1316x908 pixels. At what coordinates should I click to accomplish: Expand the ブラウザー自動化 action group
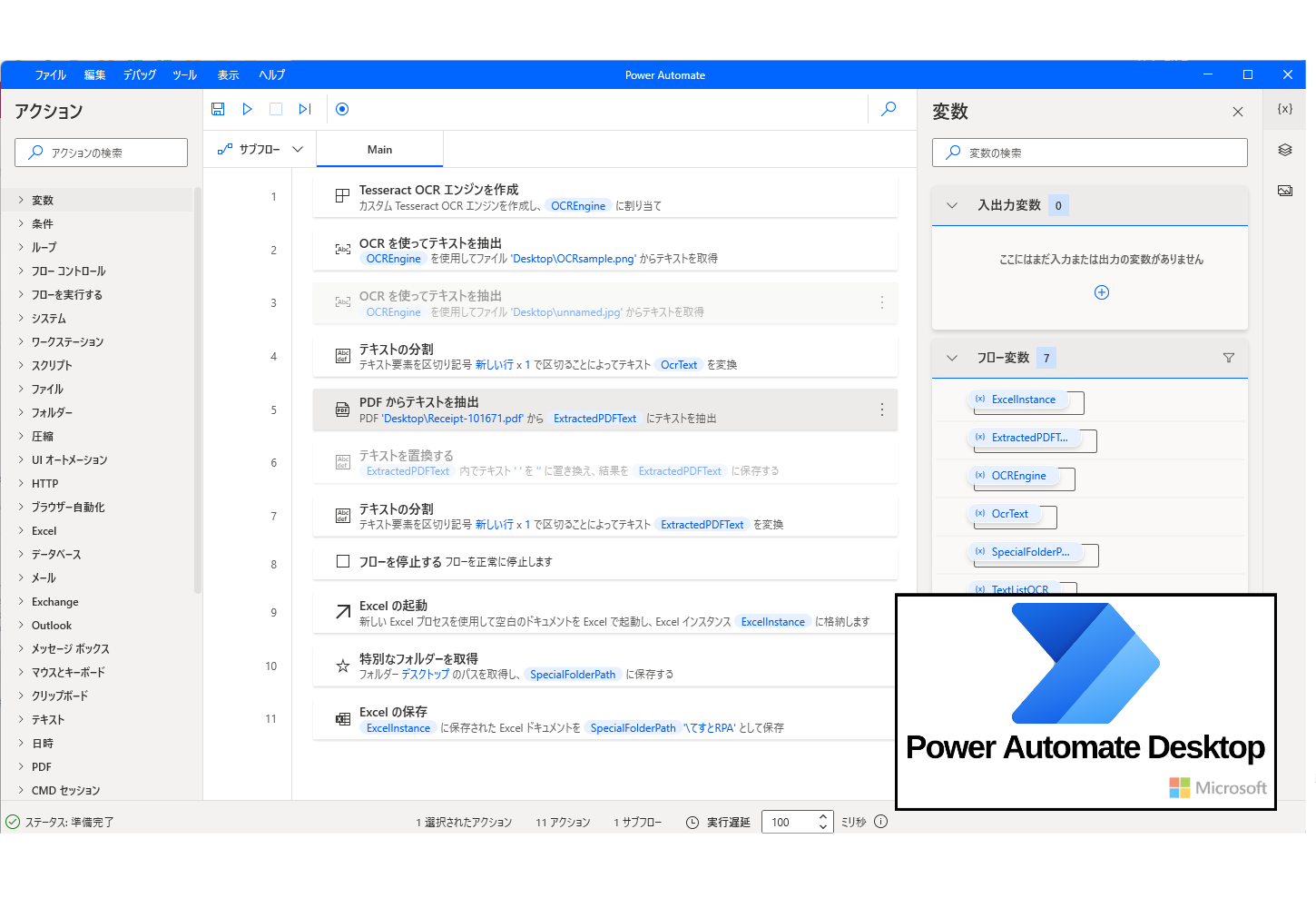point(22,507)
